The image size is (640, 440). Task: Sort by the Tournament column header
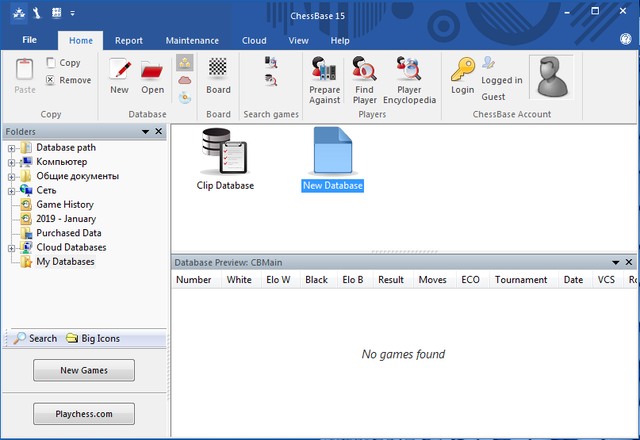520,280
